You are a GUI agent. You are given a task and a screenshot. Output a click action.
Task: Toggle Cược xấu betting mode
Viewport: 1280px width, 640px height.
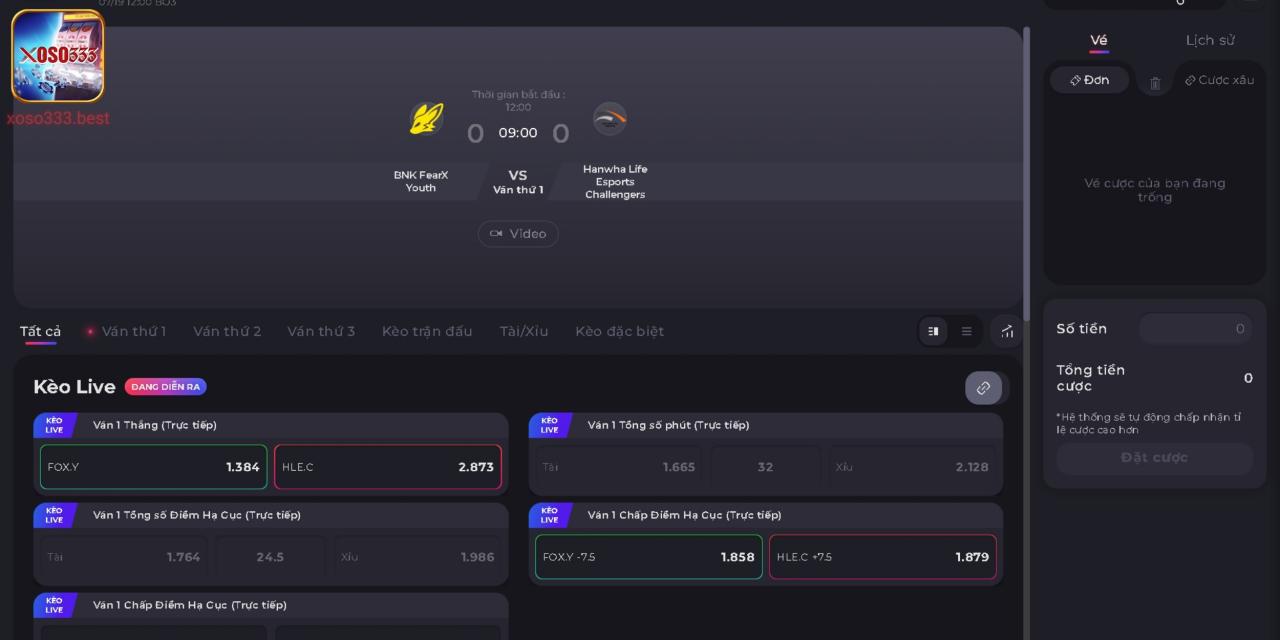click(x=1219, y=80)
